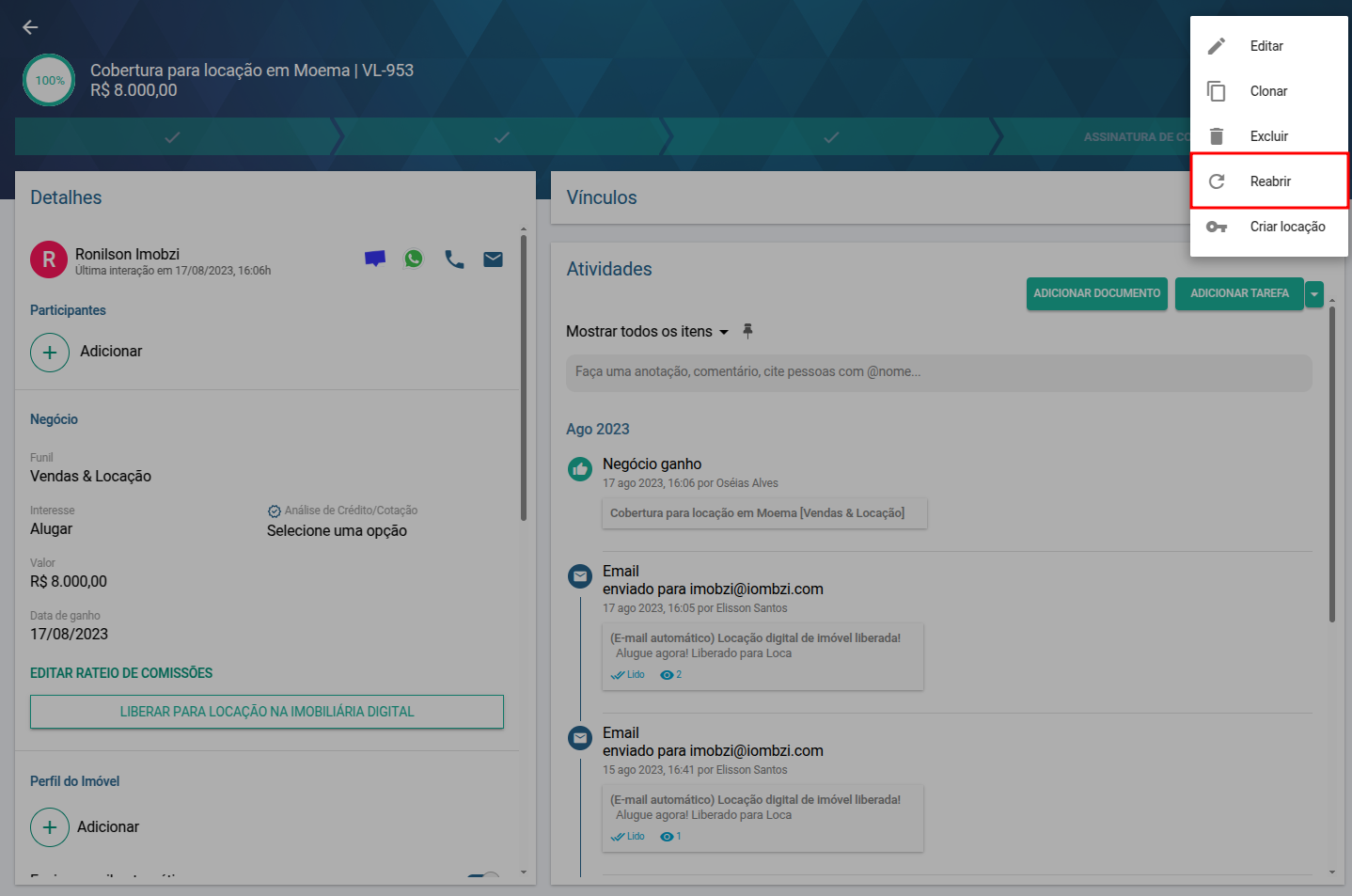Click the third completed funnel stage
The height and width of the screenshot is (896, 1352).
click(831, 137)
